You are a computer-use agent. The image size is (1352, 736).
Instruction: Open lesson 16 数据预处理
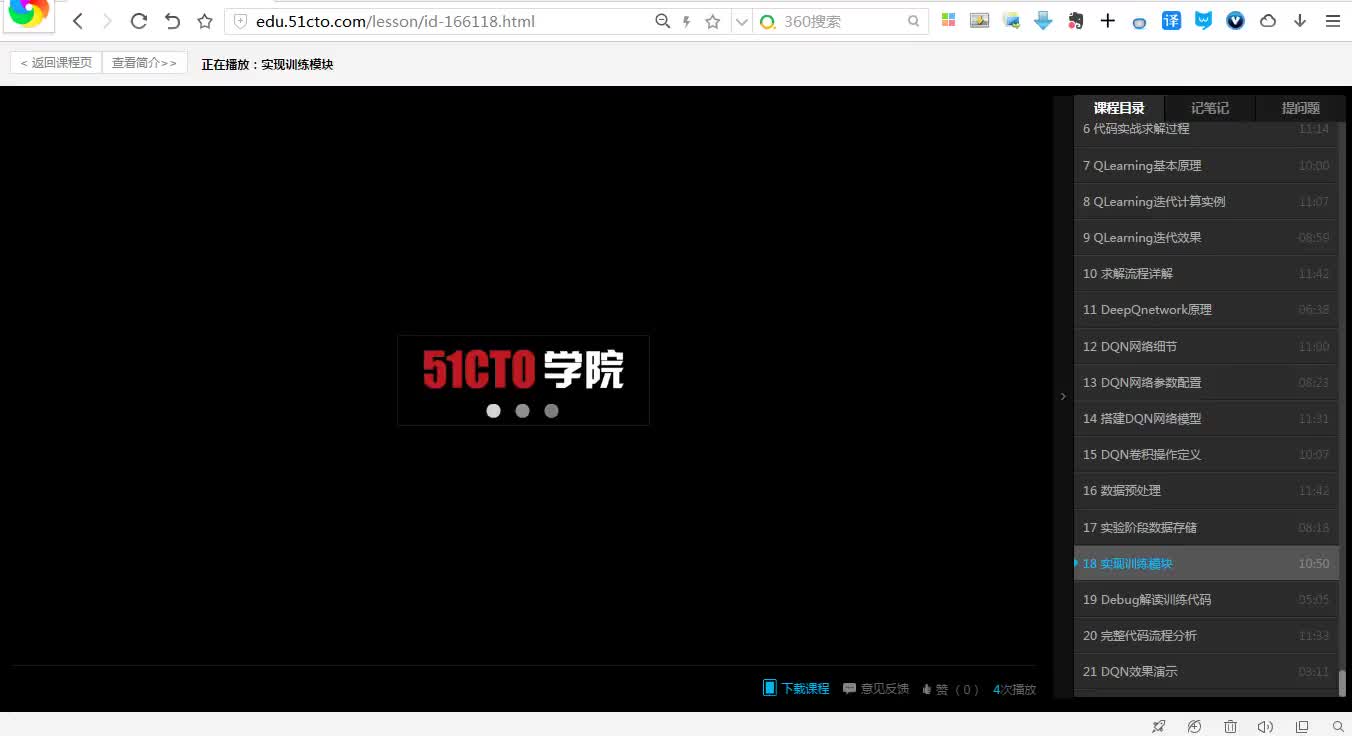[x=1206, y=491]
